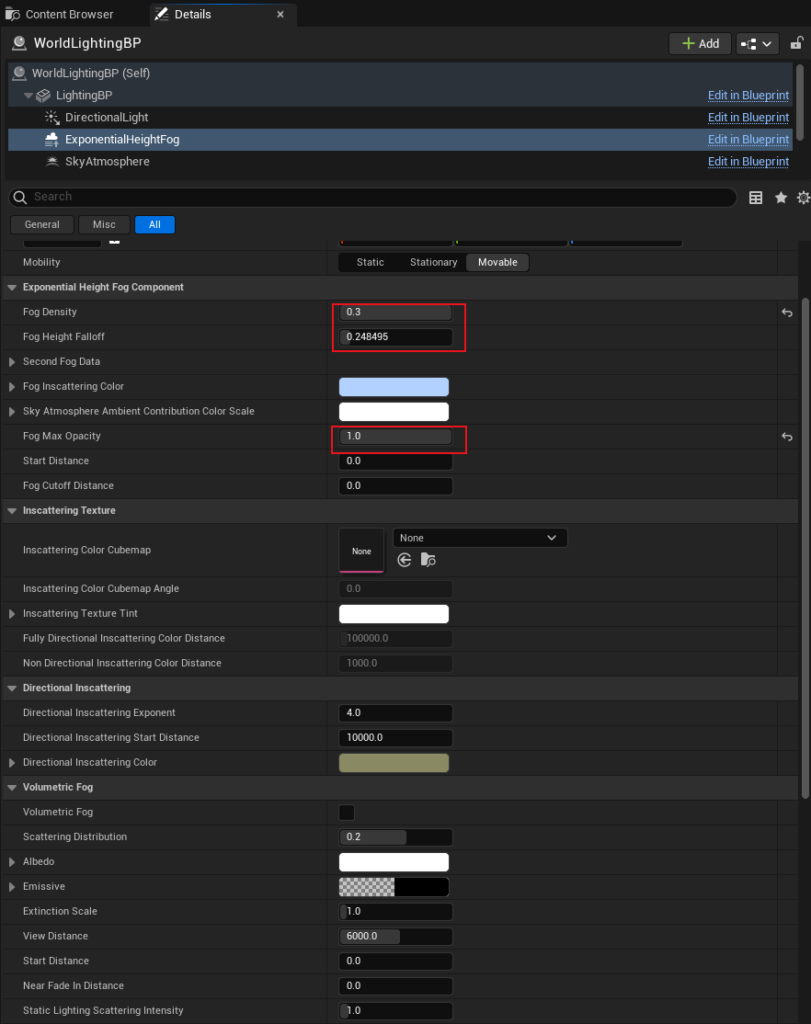Use selected asset arrow for cubemap
Screen dimensions: 811x1024
point(405,560)
